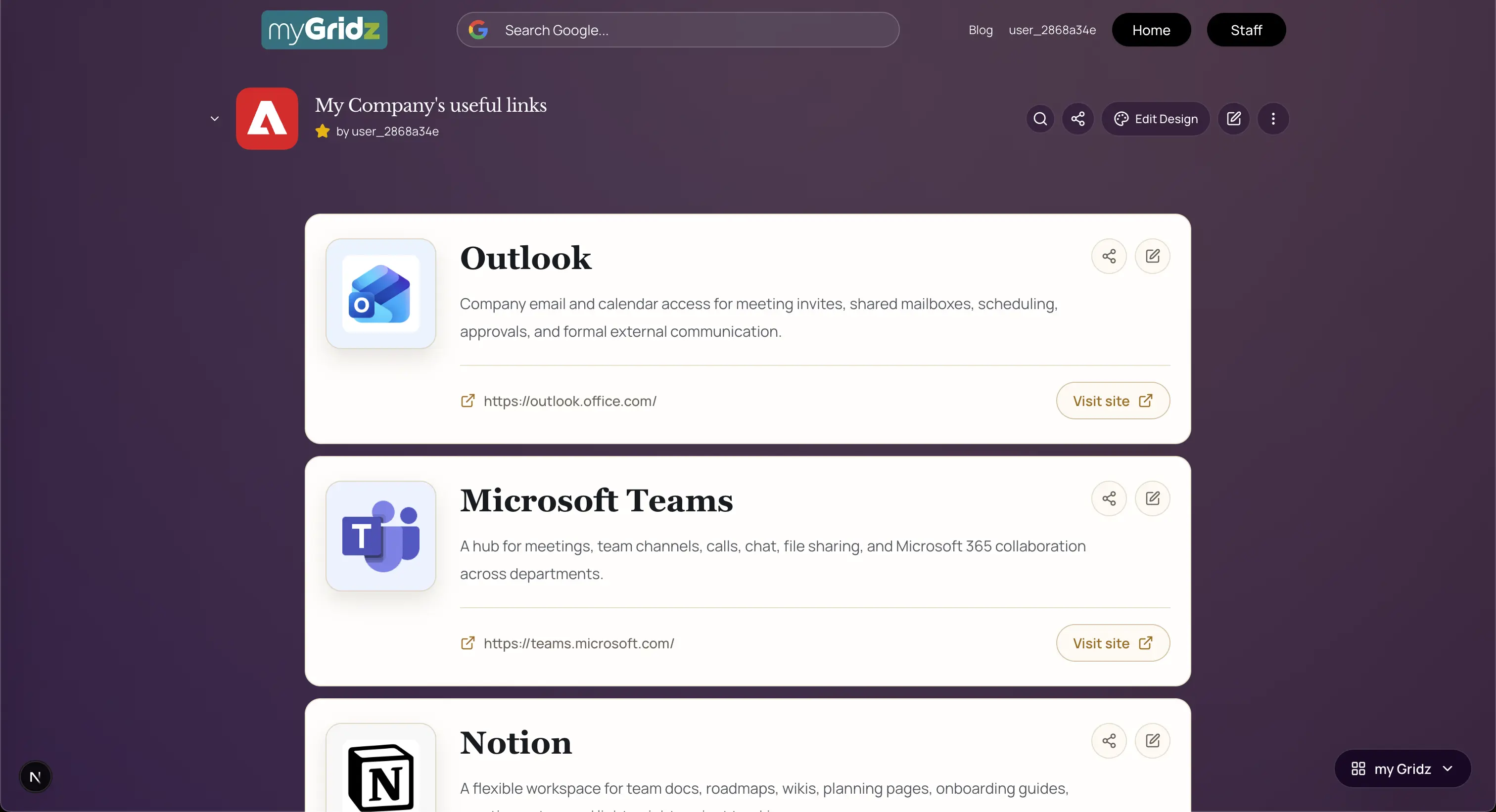Focus the Search Google input field

click(678, 30)
